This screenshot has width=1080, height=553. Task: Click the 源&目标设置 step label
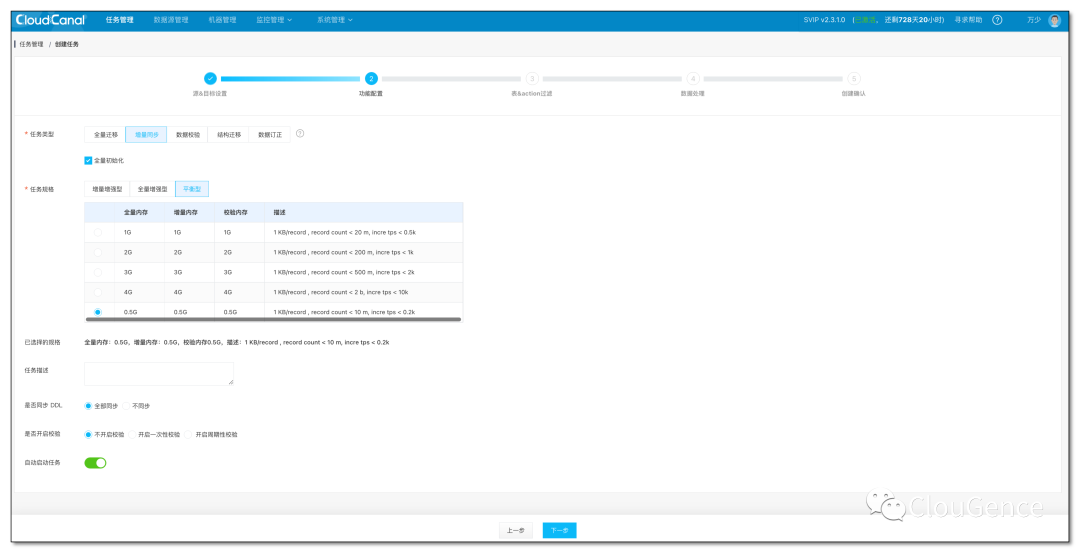click(209, 94)
